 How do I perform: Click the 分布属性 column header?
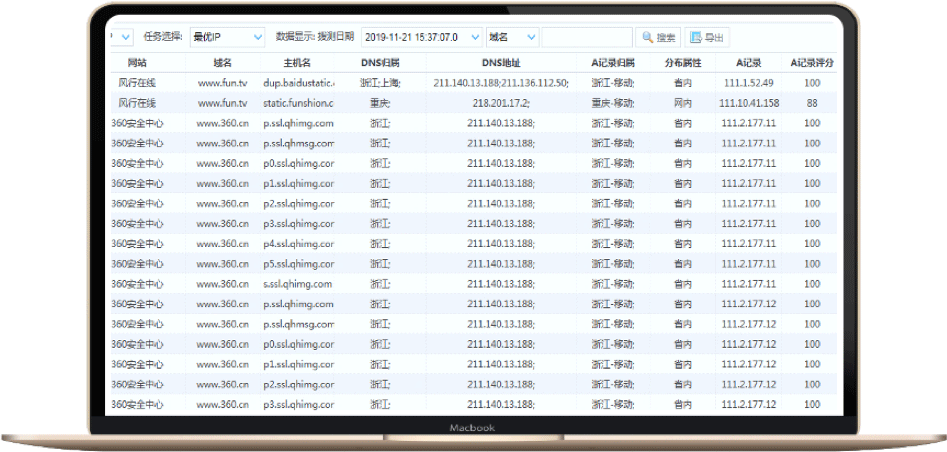[683, 62]
